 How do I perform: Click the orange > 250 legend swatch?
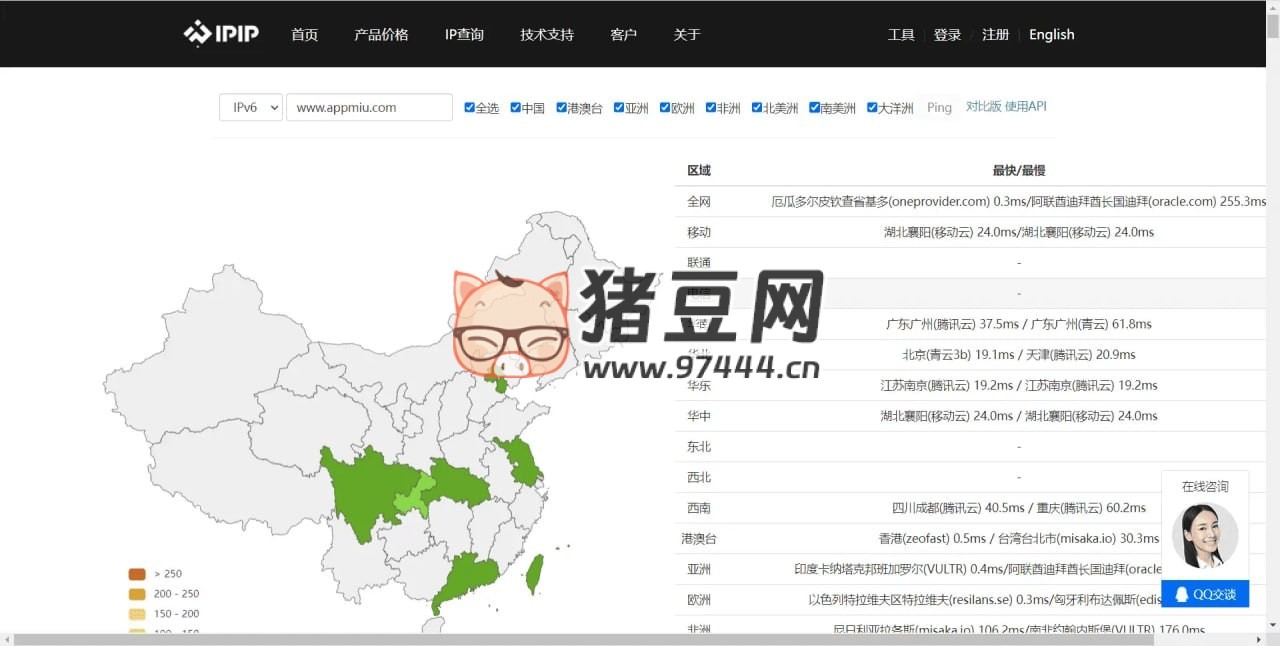[136, 574]
